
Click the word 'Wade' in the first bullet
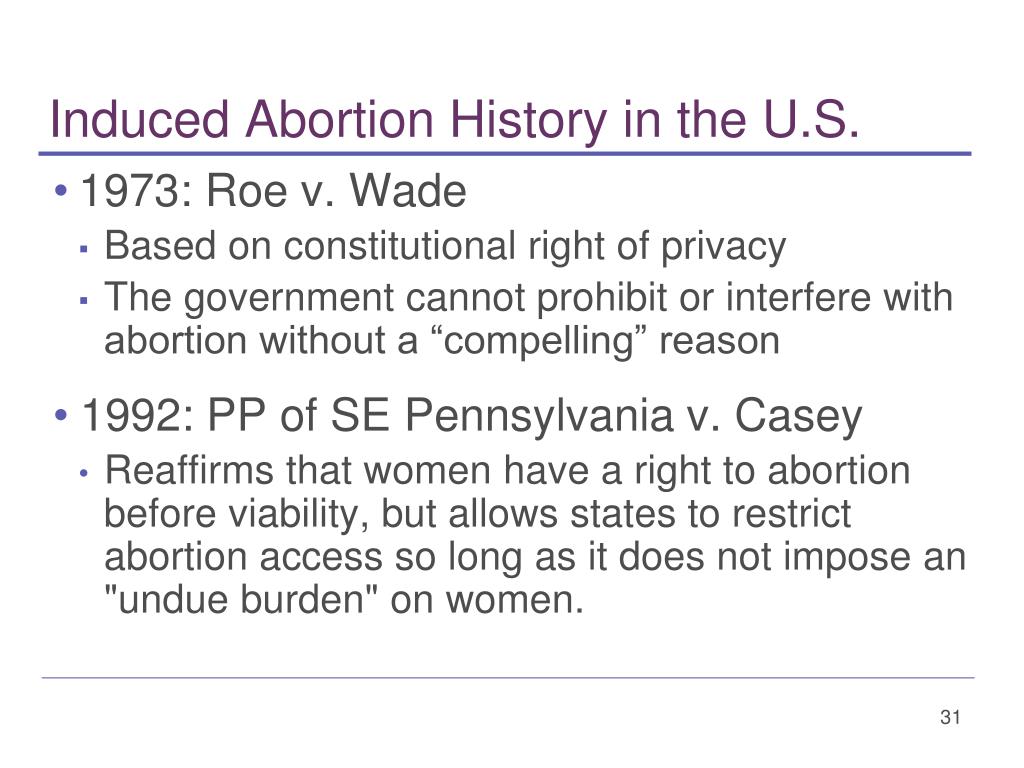(x=408, y=191)
